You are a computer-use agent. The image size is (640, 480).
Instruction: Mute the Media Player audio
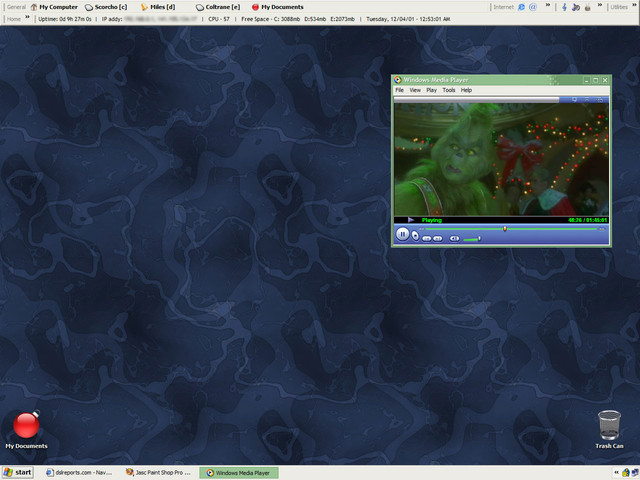click(454, 239)
